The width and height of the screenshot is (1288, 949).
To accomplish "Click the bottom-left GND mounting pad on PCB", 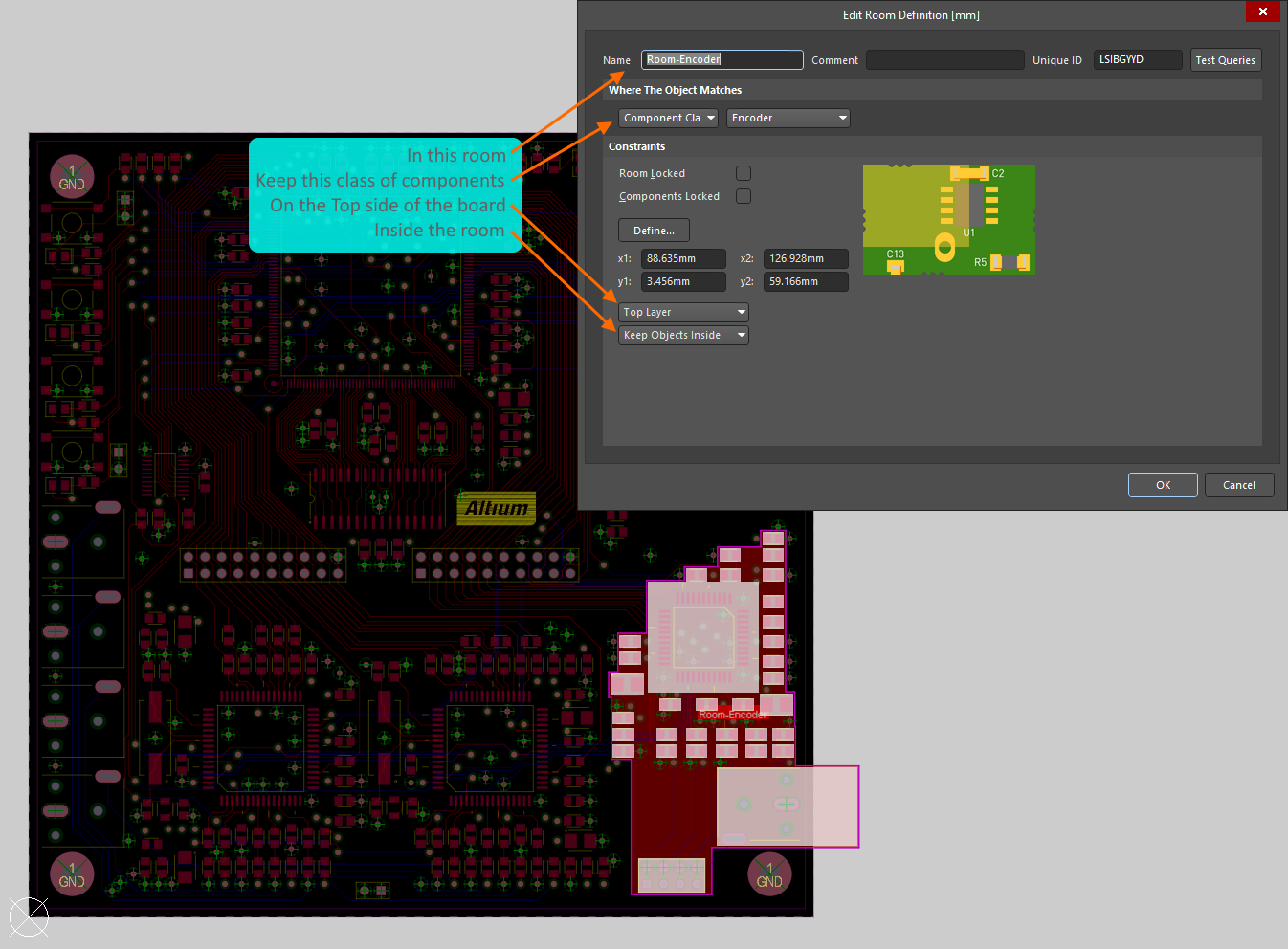I will (x=72, y=874).
